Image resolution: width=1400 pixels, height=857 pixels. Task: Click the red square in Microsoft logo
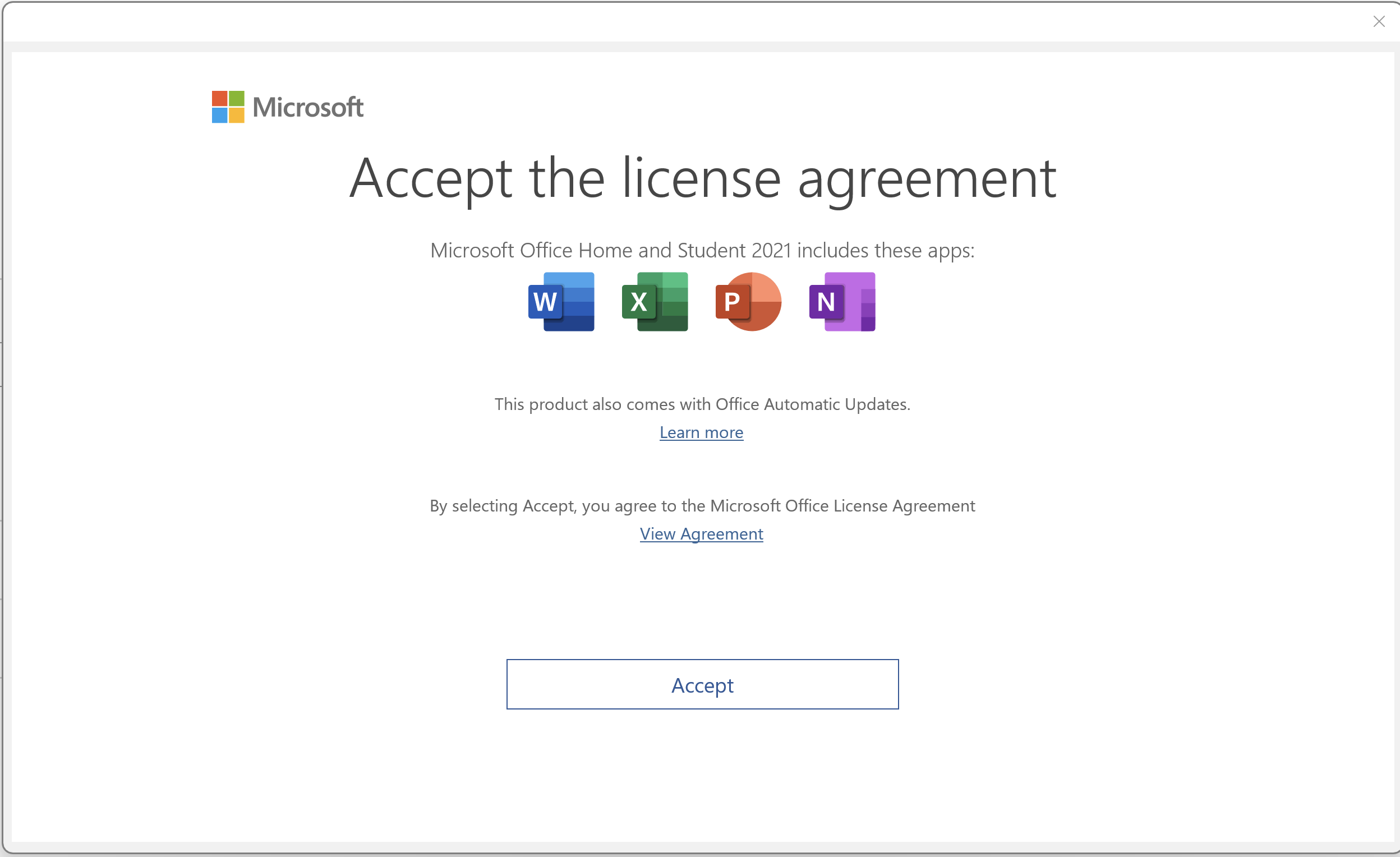(x=219, y=98)
